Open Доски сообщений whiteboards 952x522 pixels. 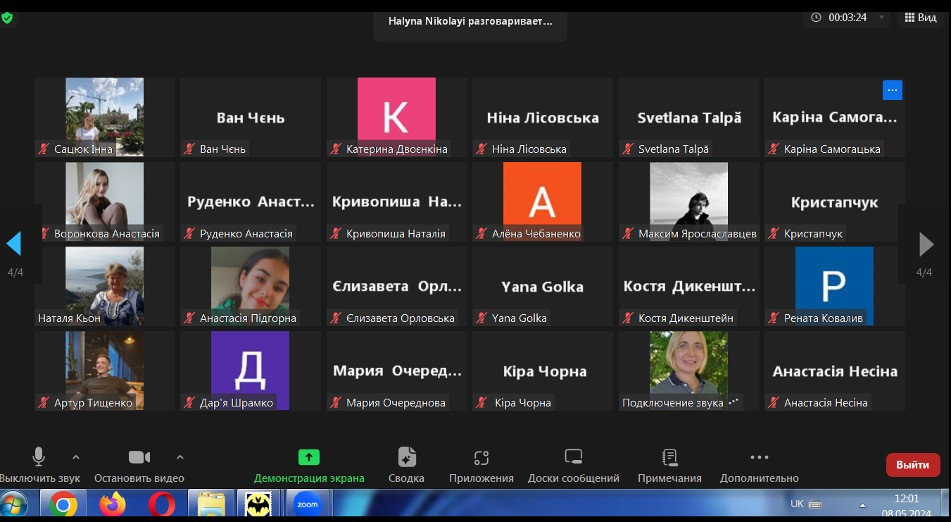tap(573, 458)
